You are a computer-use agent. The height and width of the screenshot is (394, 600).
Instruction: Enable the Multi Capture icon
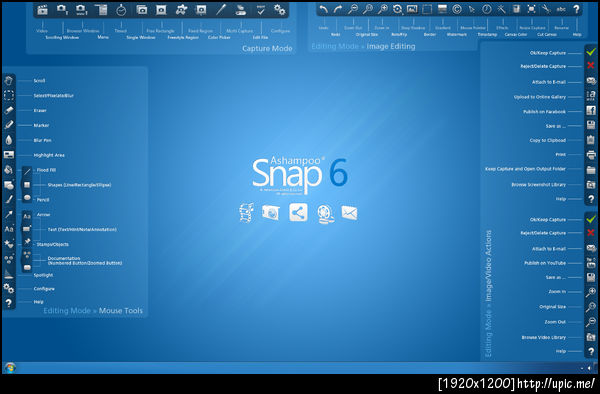pos(240,10)
